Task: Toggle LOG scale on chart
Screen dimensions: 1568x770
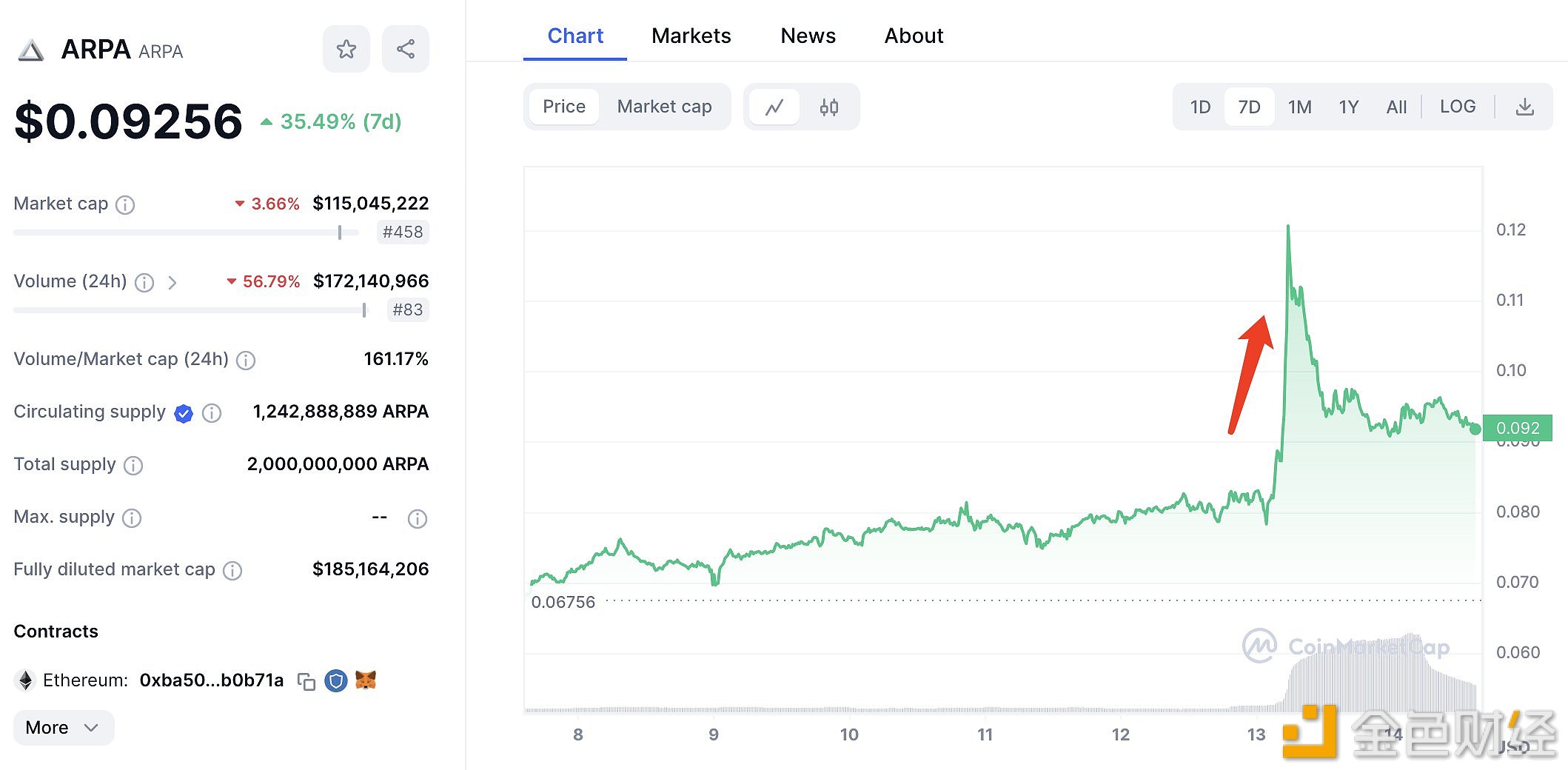Action: [x=1458, y=107]
